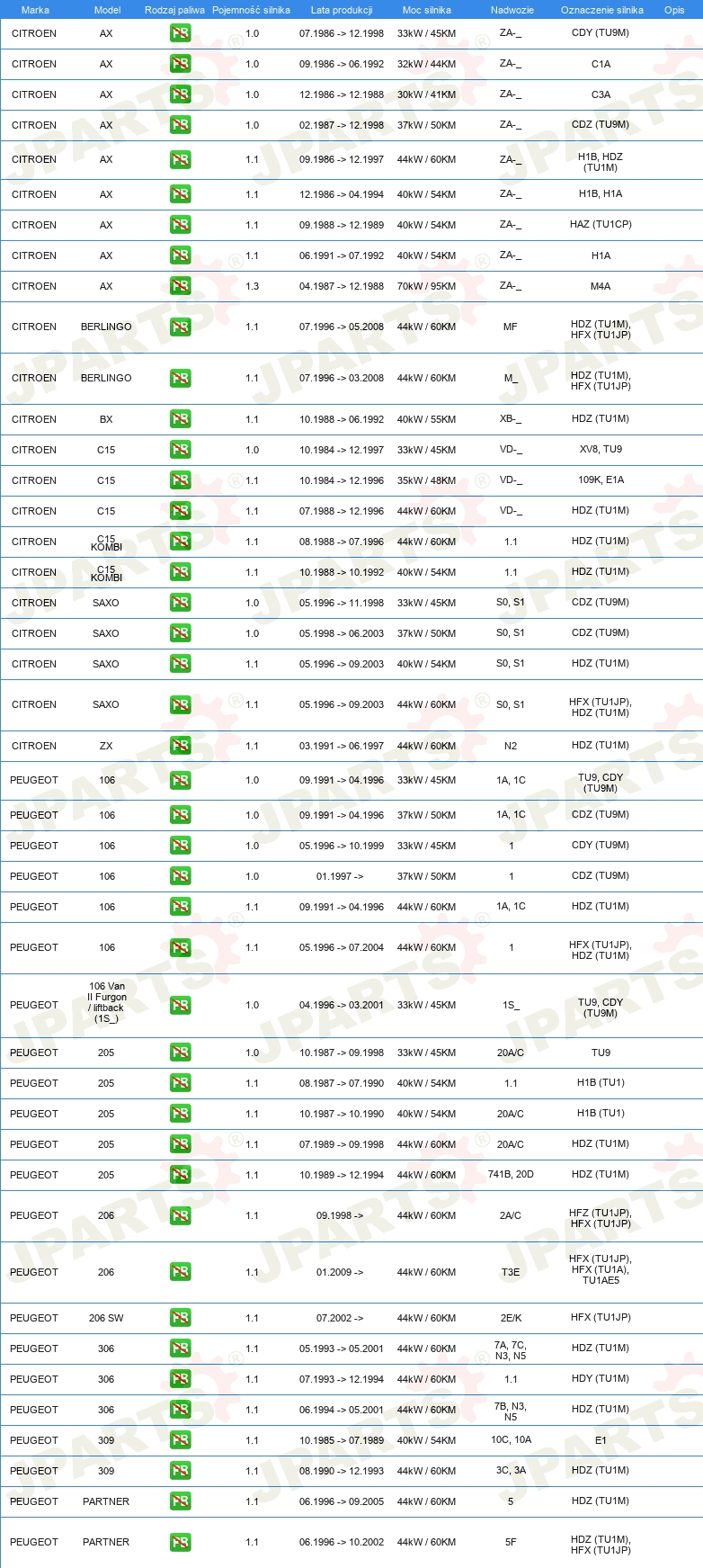The image size is (703, 1568).
Task: Click the BX model cell
Action: [x=106, y=419]
